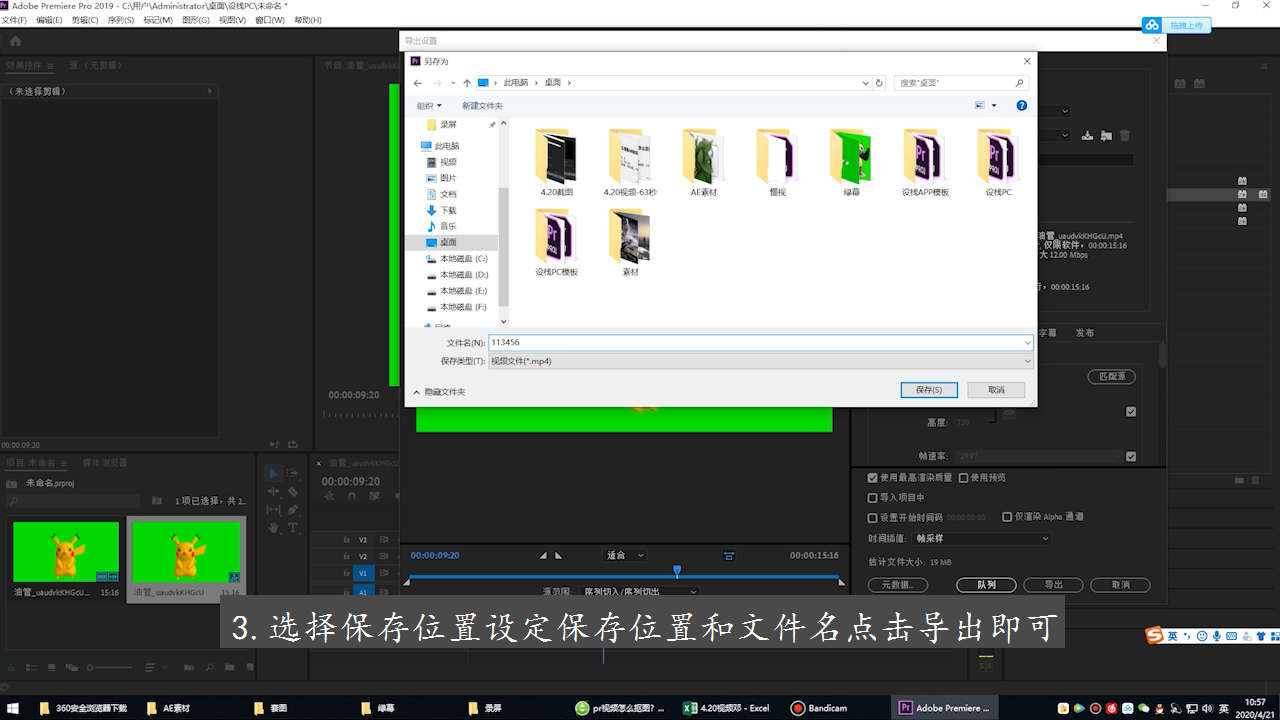
Task: Open the AE素材 taskbar folder window
Action: (167, 708)
